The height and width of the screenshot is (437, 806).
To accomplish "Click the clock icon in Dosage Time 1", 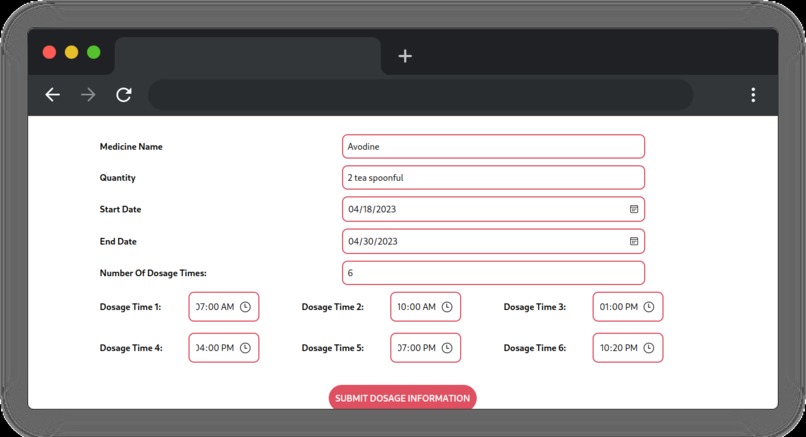I will (245, 307).
